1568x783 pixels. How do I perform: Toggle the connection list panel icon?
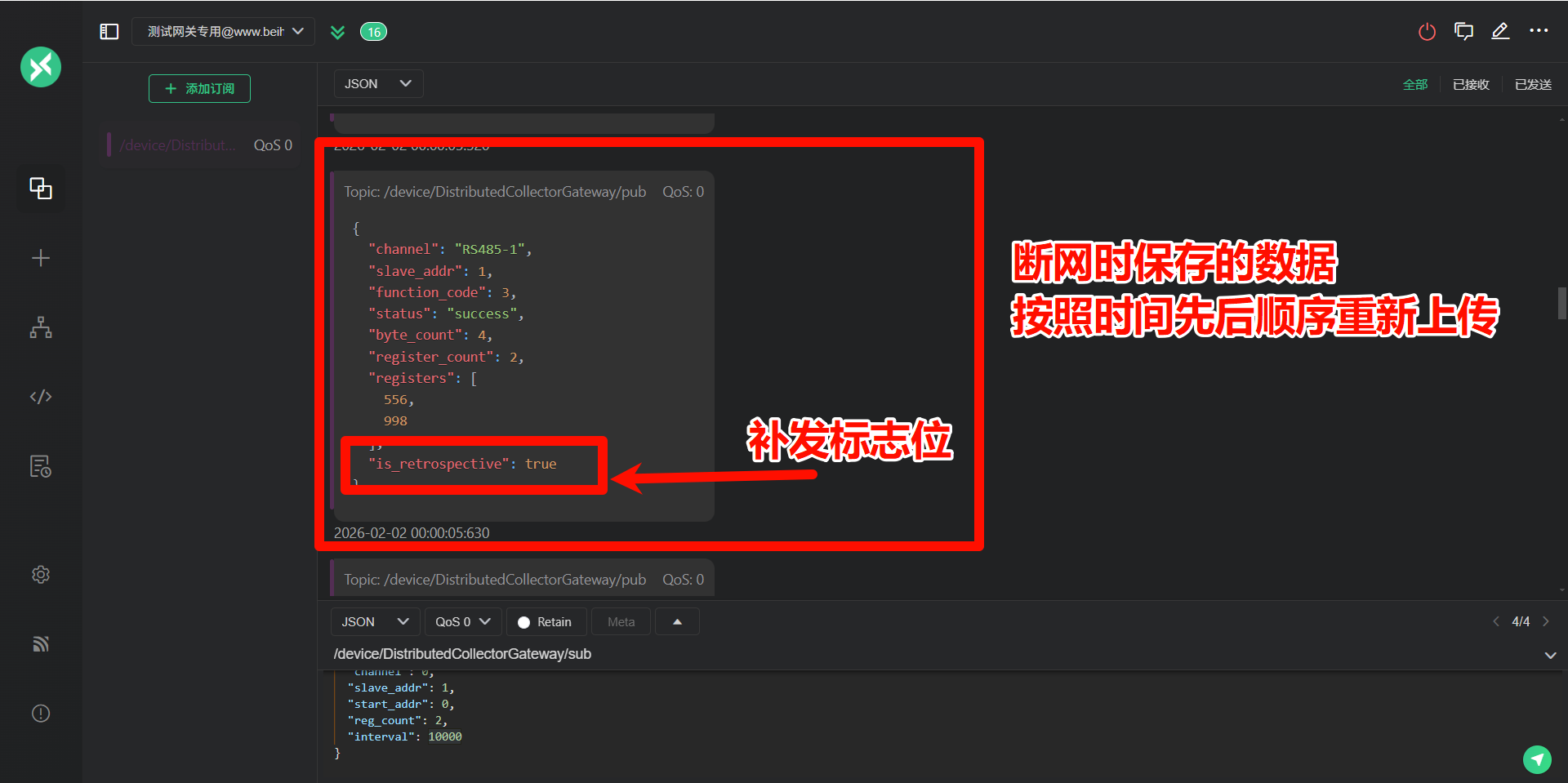point(109,32)
